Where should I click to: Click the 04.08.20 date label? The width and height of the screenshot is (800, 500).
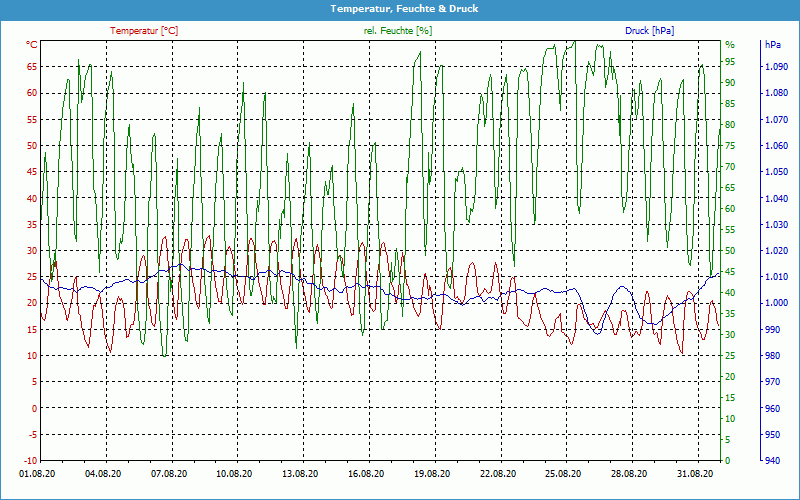coord(103,474)
